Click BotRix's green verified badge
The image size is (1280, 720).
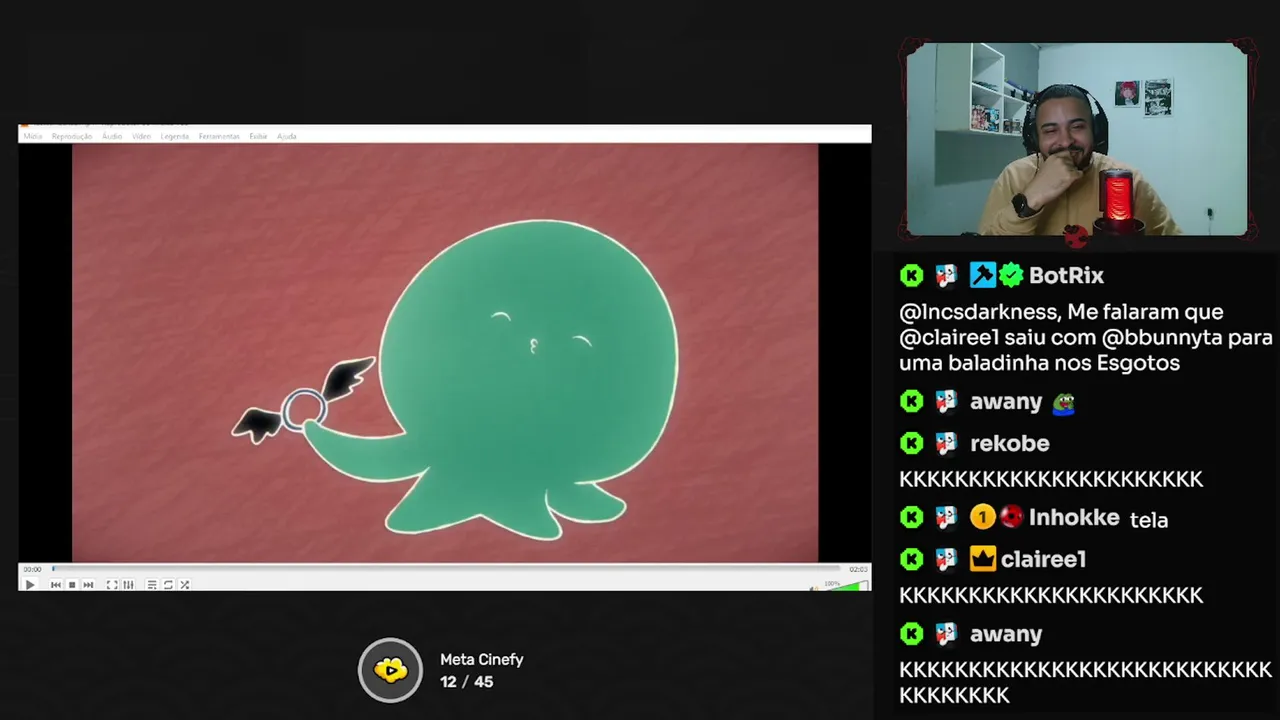tap(1011, 275)
